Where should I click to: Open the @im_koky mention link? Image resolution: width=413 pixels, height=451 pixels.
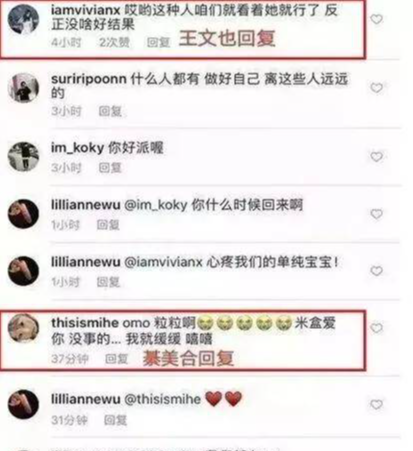[x=156, y=205]
